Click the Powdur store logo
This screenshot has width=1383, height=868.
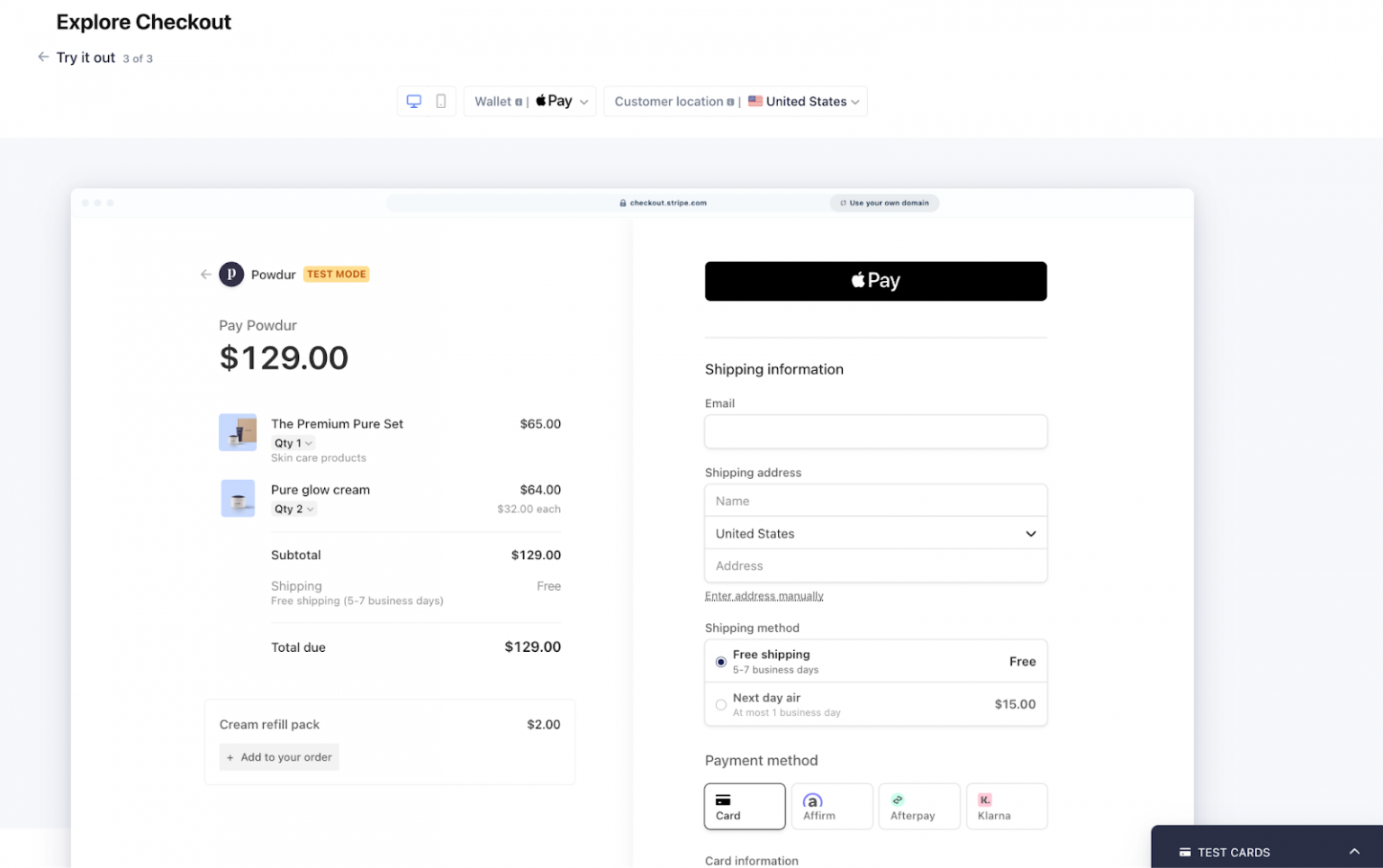pyautogui.click(x=231, y=274)
